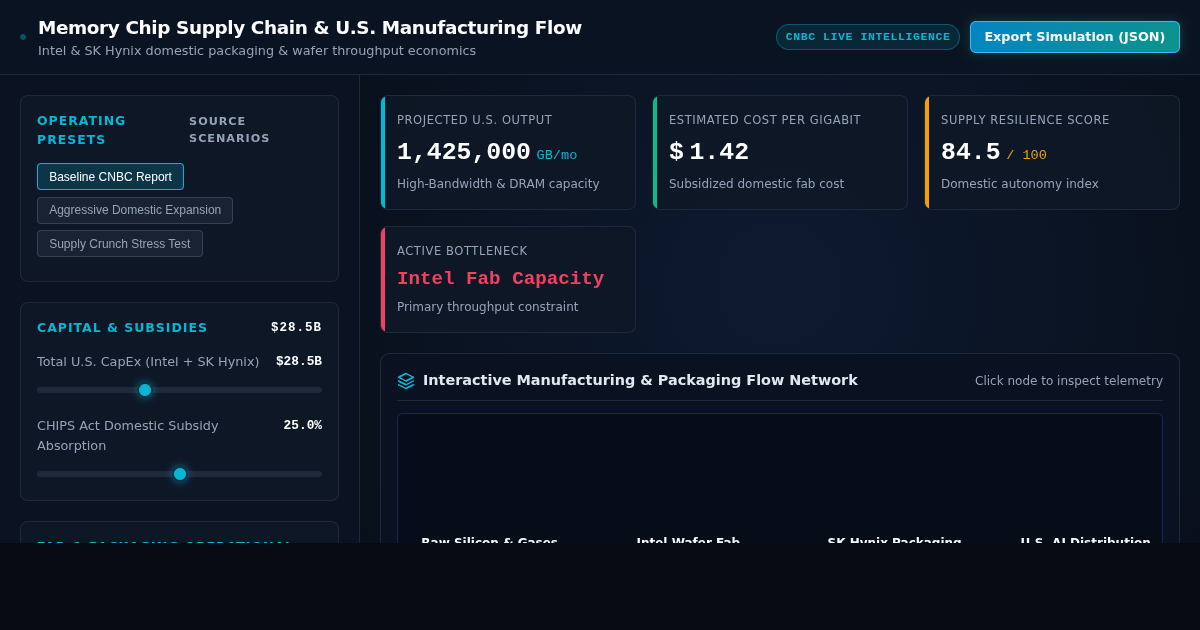1200x630 pixels.
Task: Click the Export Simulation (JSON) button
Action: [1075, 37]
